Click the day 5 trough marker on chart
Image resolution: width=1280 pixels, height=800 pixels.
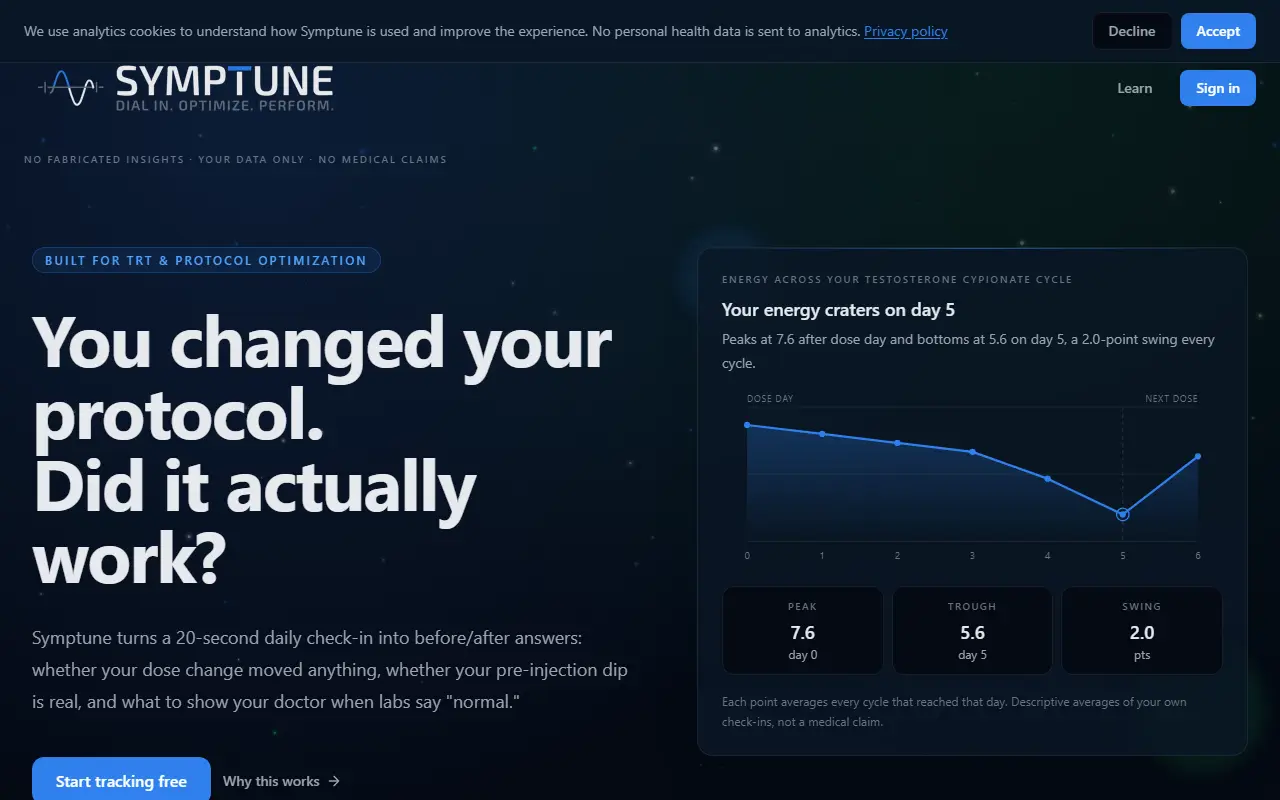1122,514
